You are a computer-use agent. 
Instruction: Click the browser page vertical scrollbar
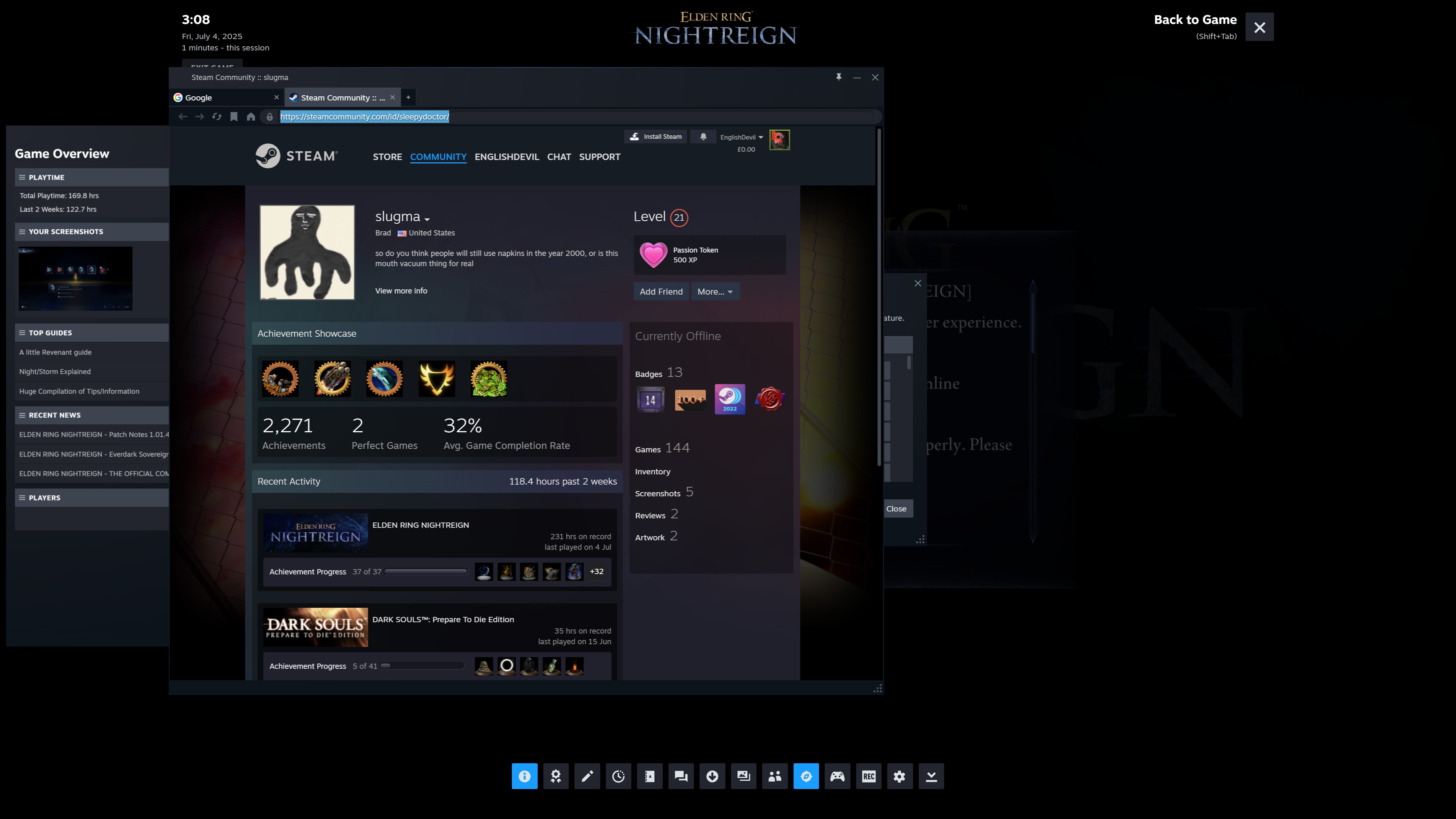[879, 297]
